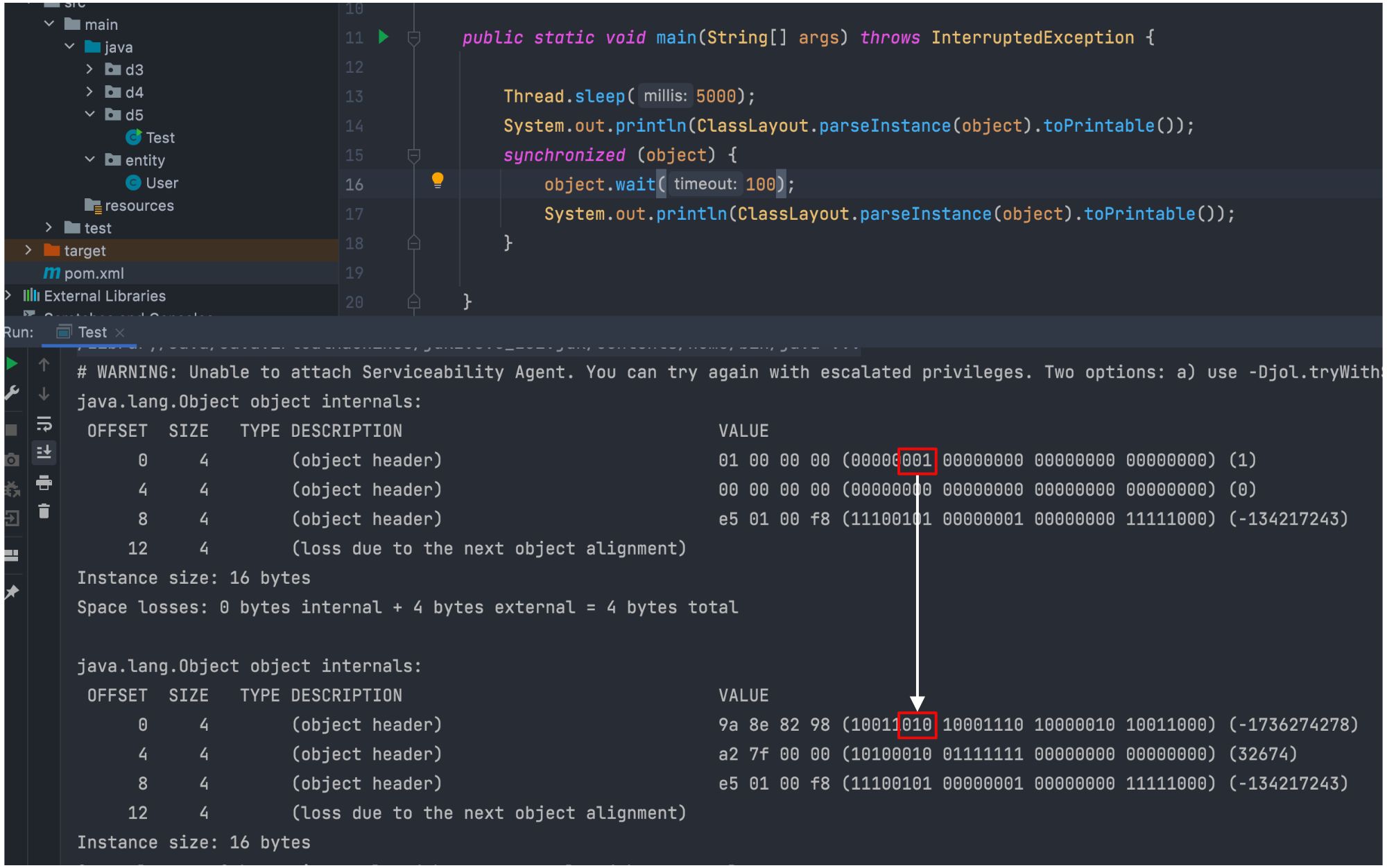Click the wrench run configuration icon
Screen dimensions: 1387x868
12,394
